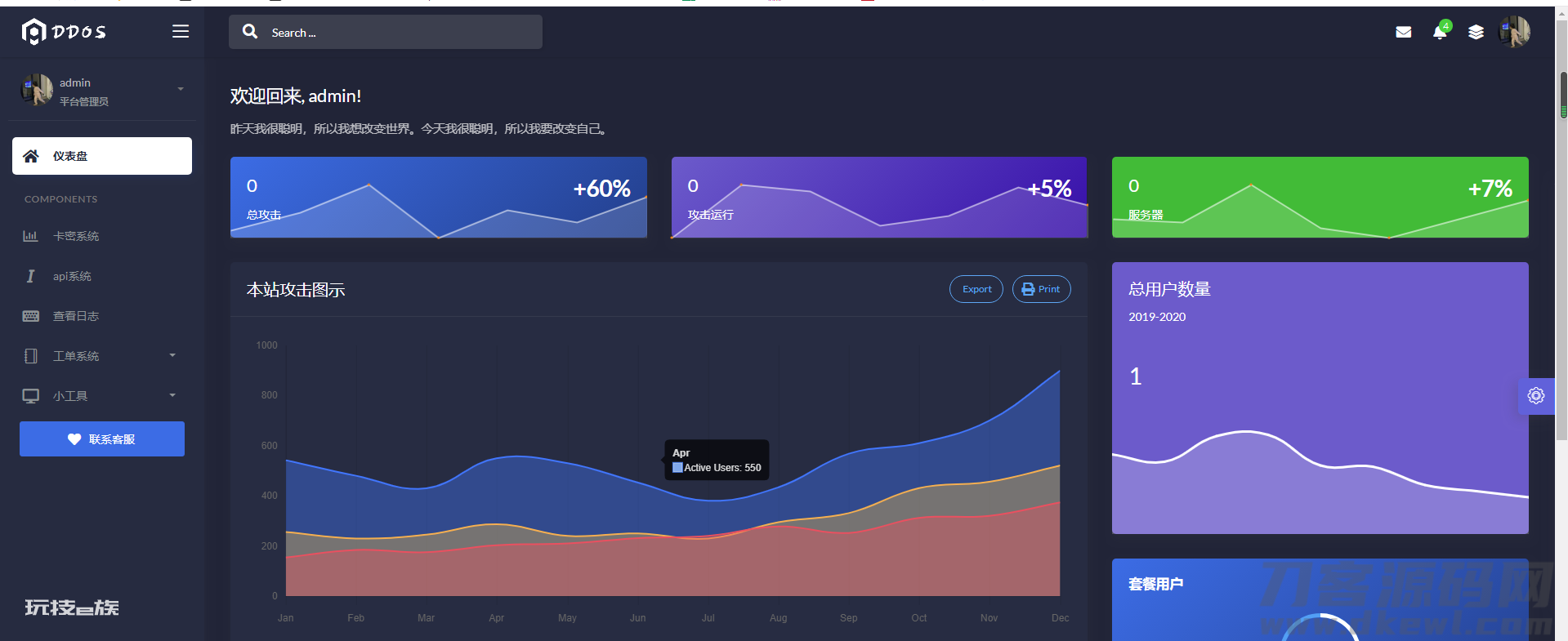Click the 平台管理员 role label

[84, 102]
